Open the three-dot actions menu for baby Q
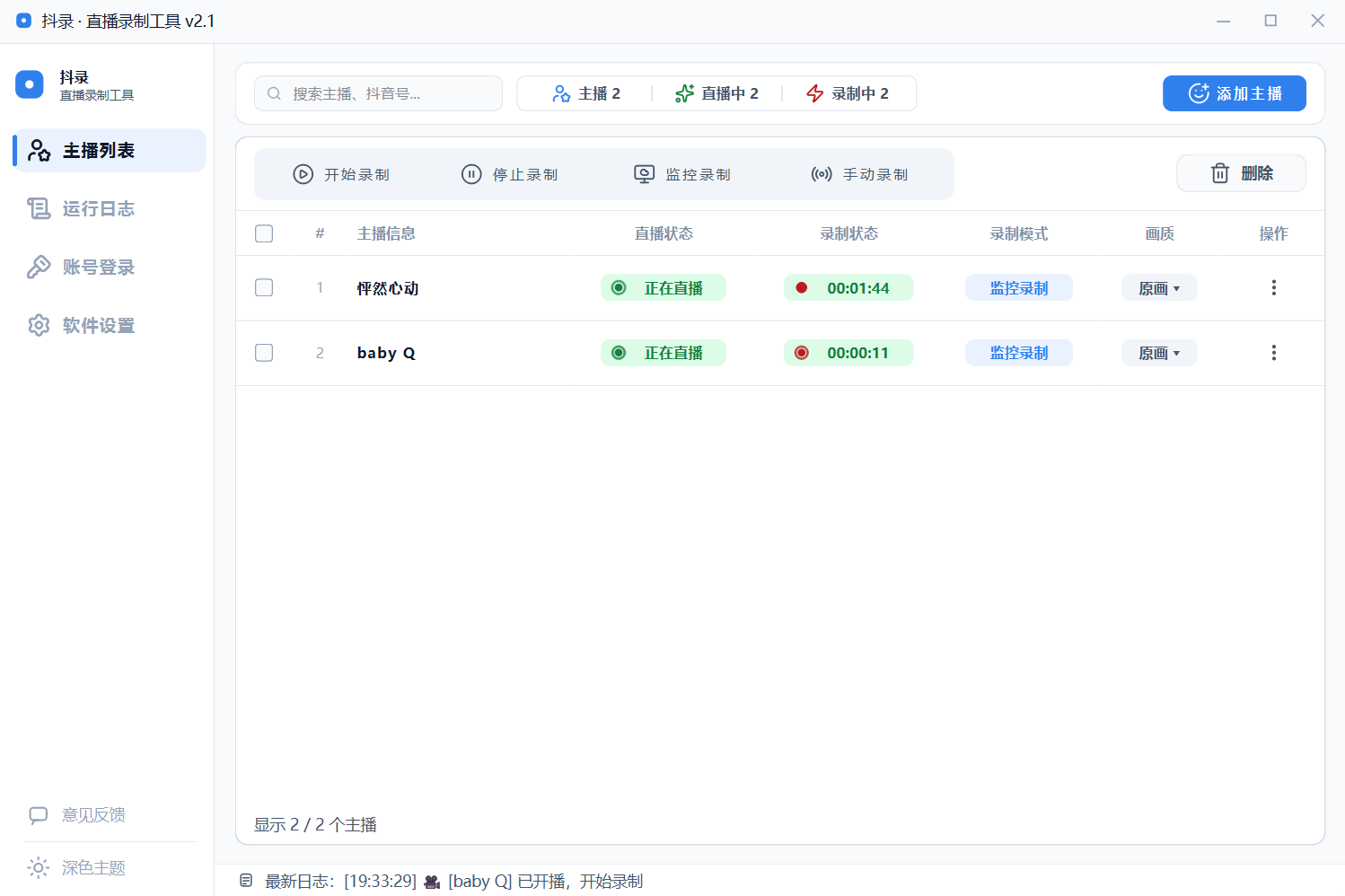The width and height of the screenshot is (1345, 896). (1273, 353)
